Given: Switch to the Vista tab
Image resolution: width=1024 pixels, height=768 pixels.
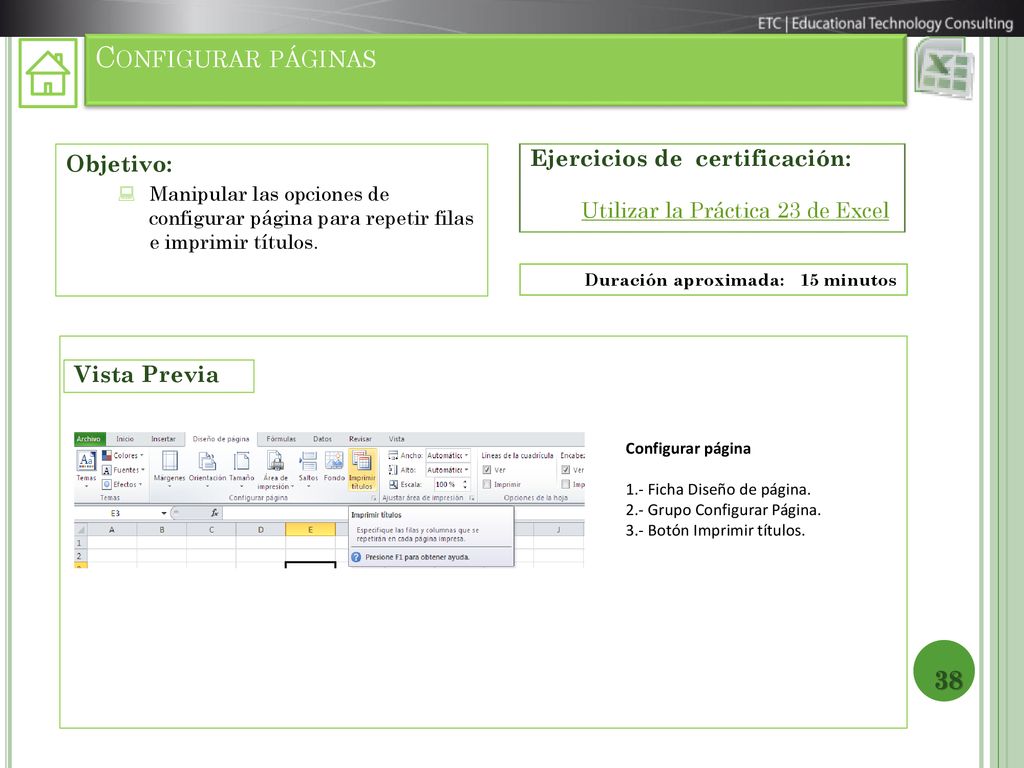Looking at the screenshot, I should [396, 439].
